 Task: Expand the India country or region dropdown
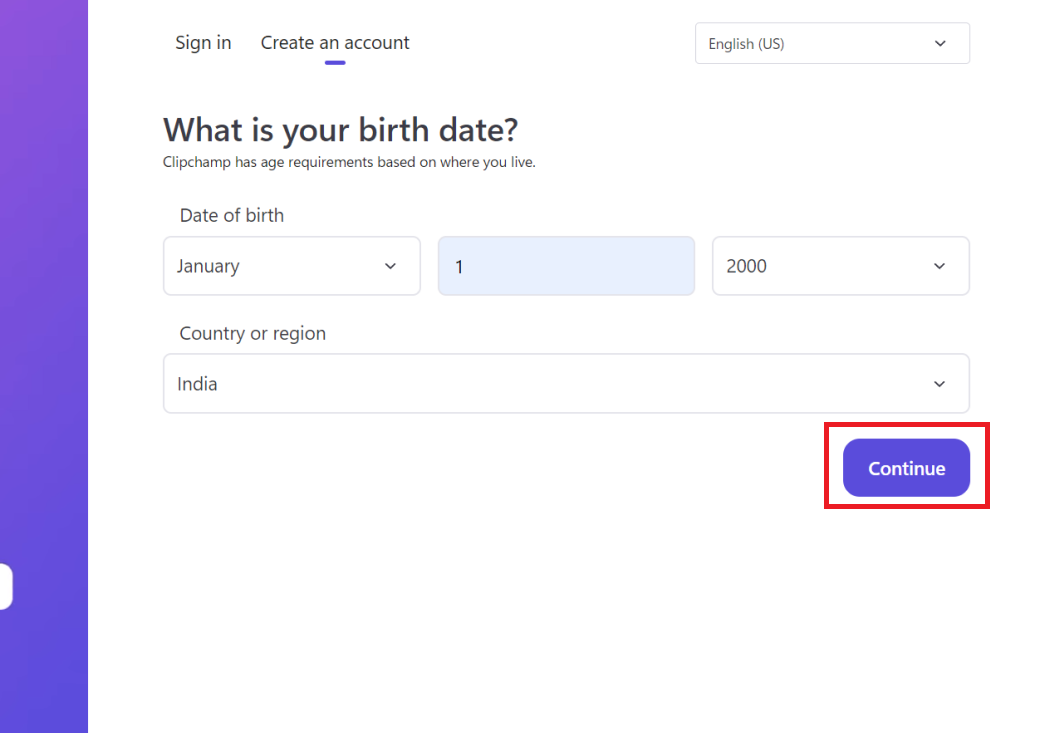point(550,384)
